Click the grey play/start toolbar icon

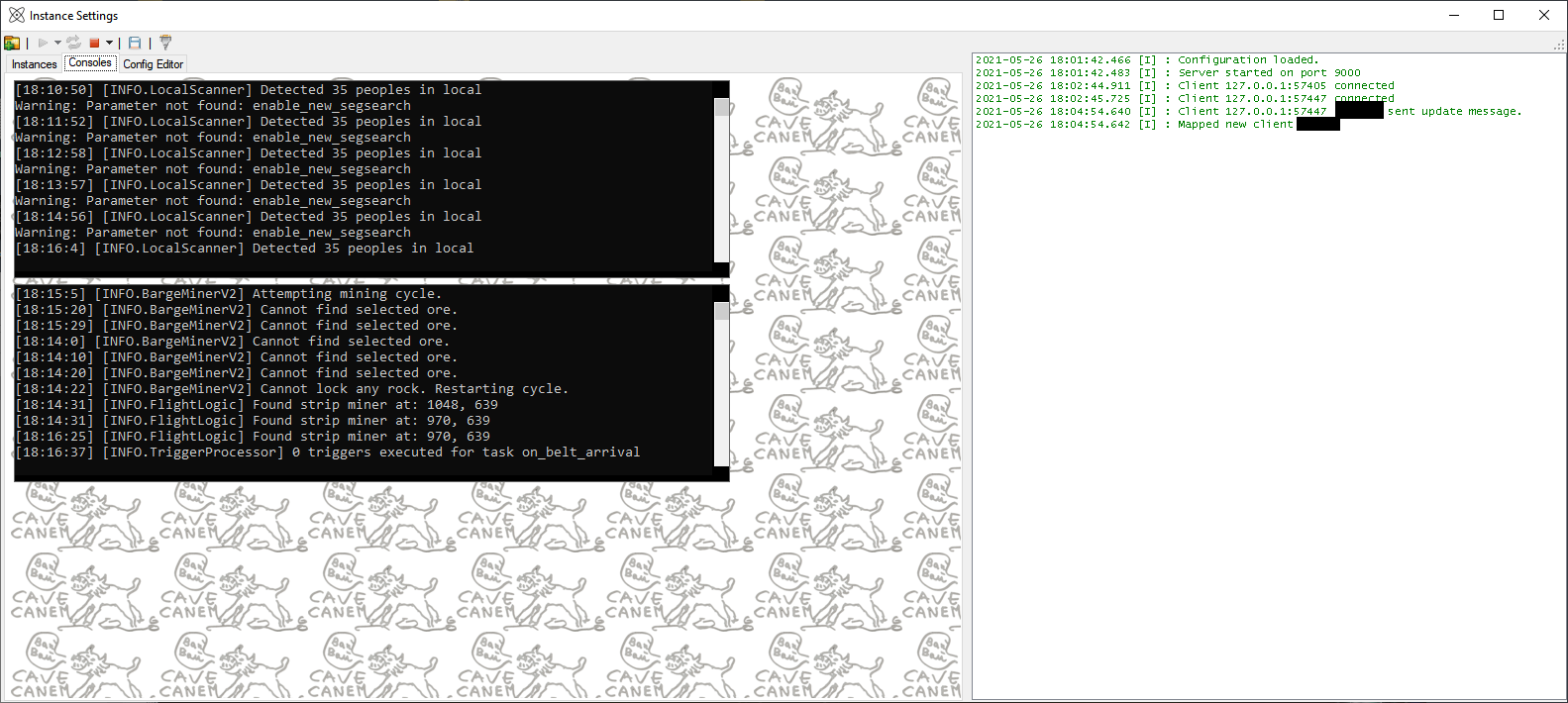pyautogui.click(x=43, y=43)
